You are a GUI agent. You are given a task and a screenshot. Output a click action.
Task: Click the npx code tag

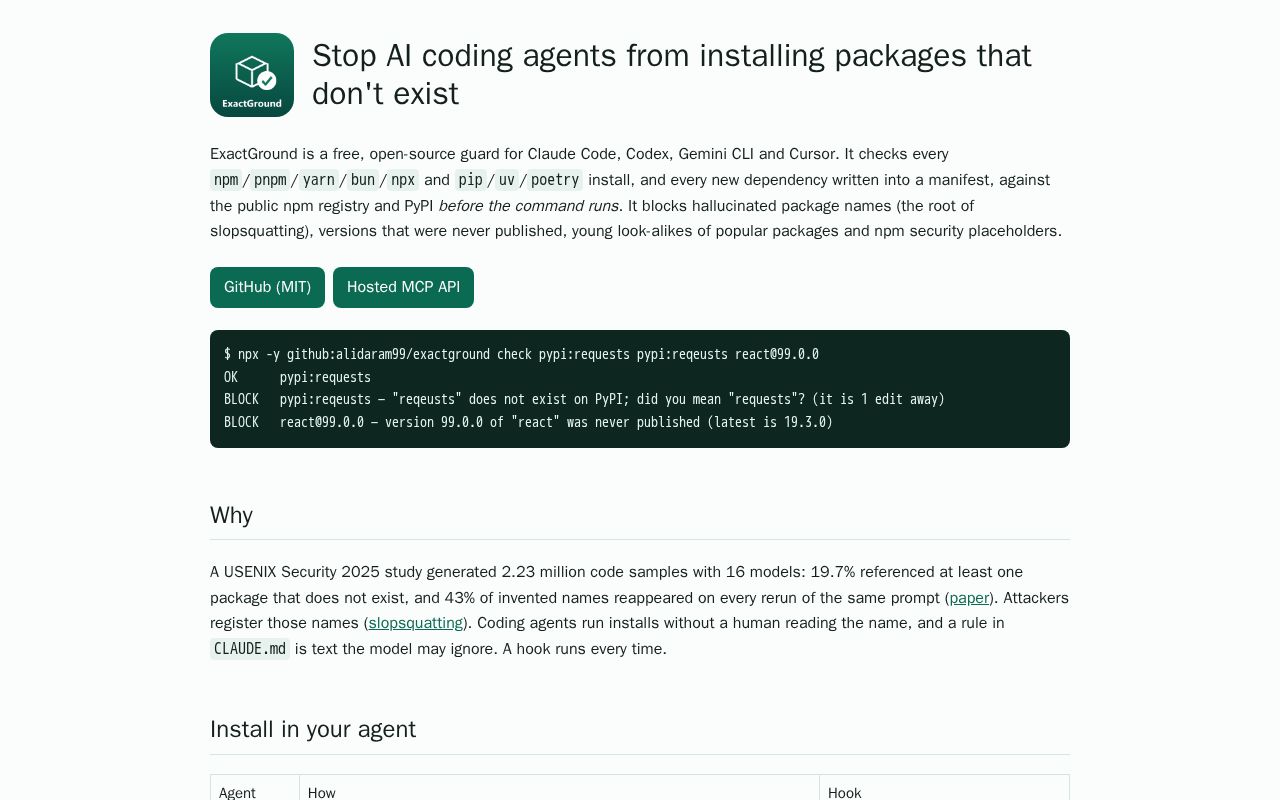[403, 180]
